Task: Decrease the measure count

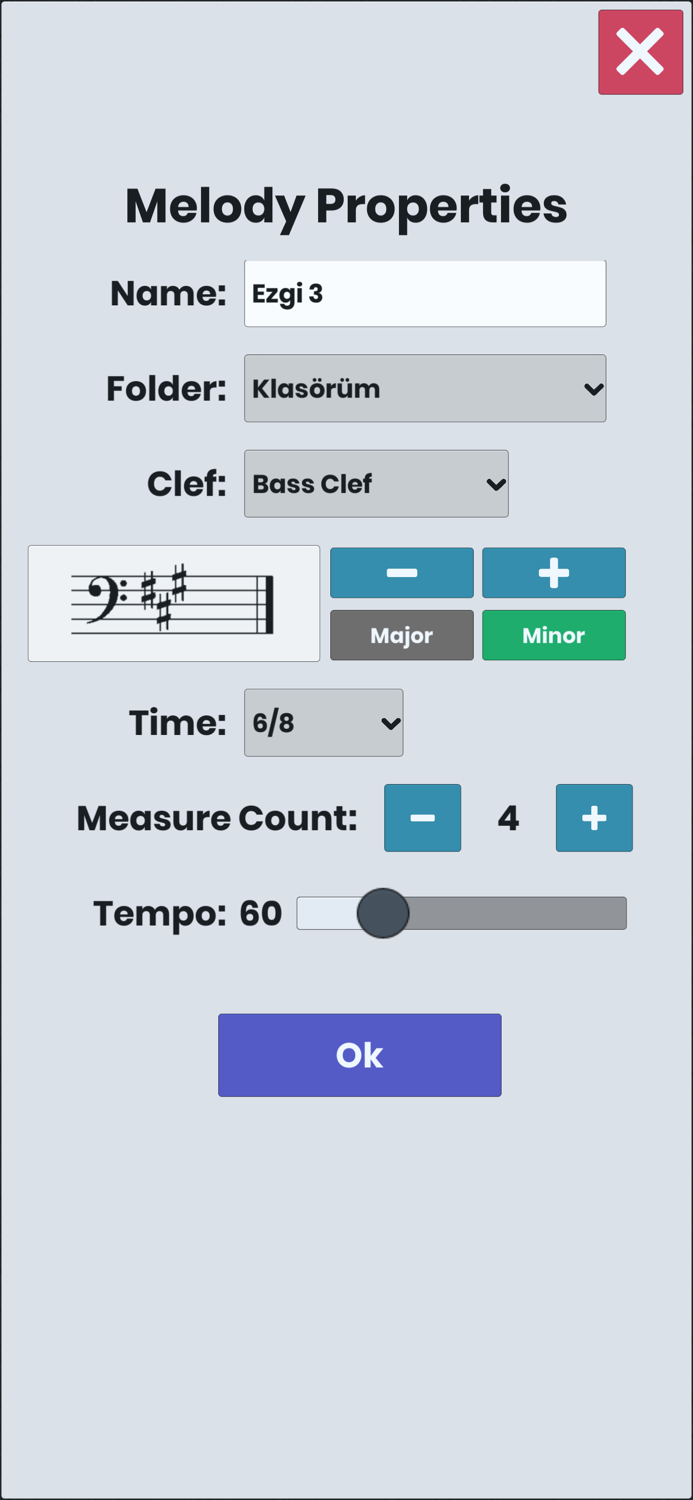Action: click(x=422, y=818)
